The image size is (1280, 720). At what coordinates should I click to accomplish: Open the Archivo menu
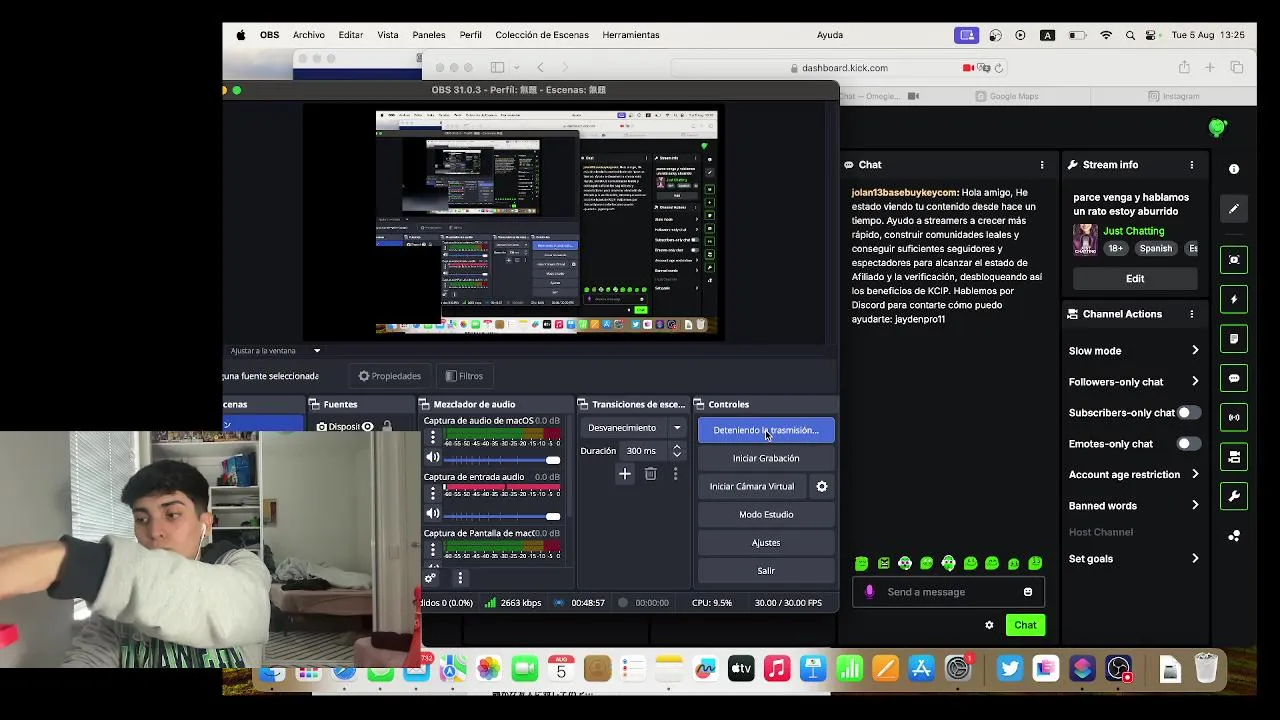309,35
